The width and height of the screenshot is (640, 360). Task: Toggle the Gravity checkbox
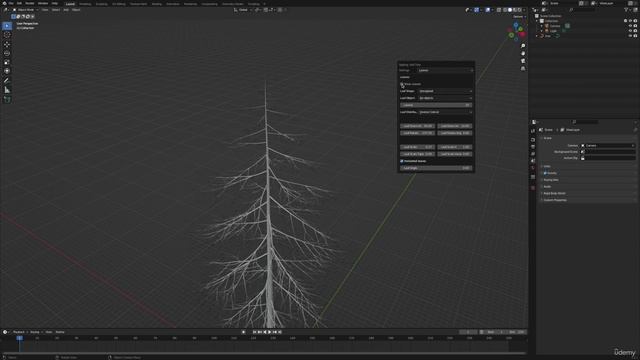point(545,173)
